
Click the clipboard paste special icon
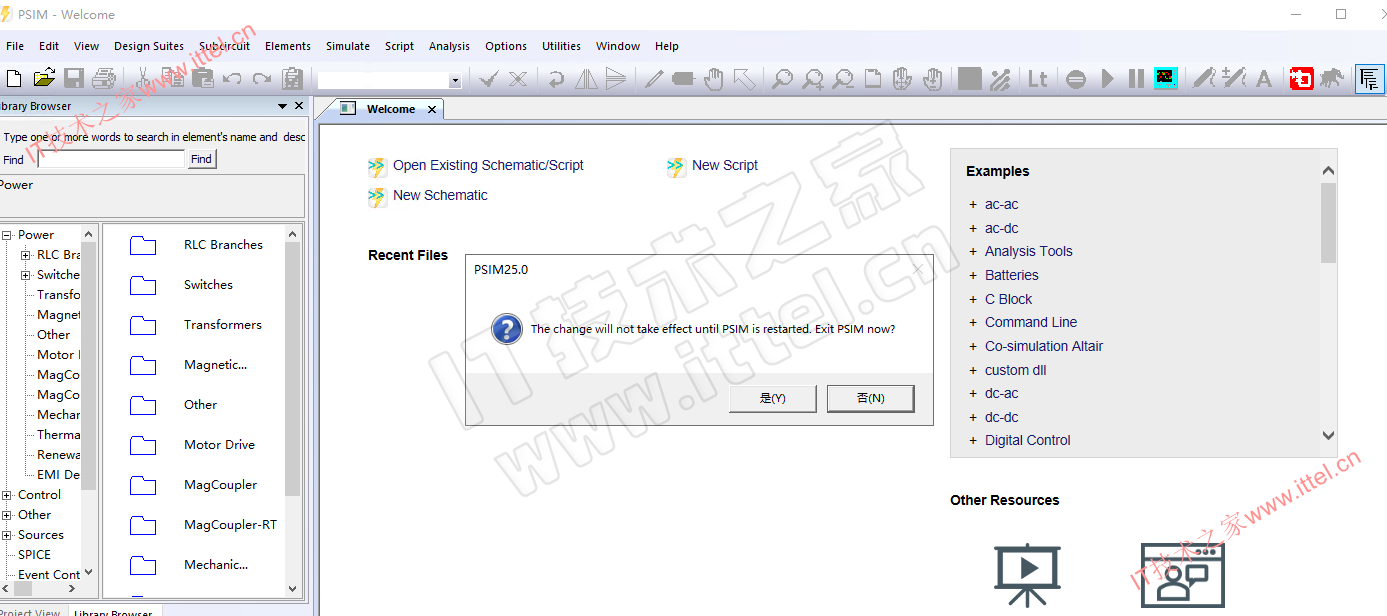pyautogui.click(x=292, y=78)
